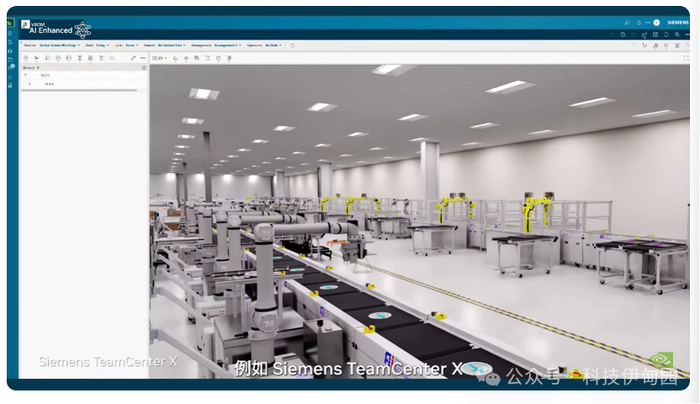700x404 pixels.
Task: Click the reset icon after the filter dropdowns
Action: click(292, 46)
